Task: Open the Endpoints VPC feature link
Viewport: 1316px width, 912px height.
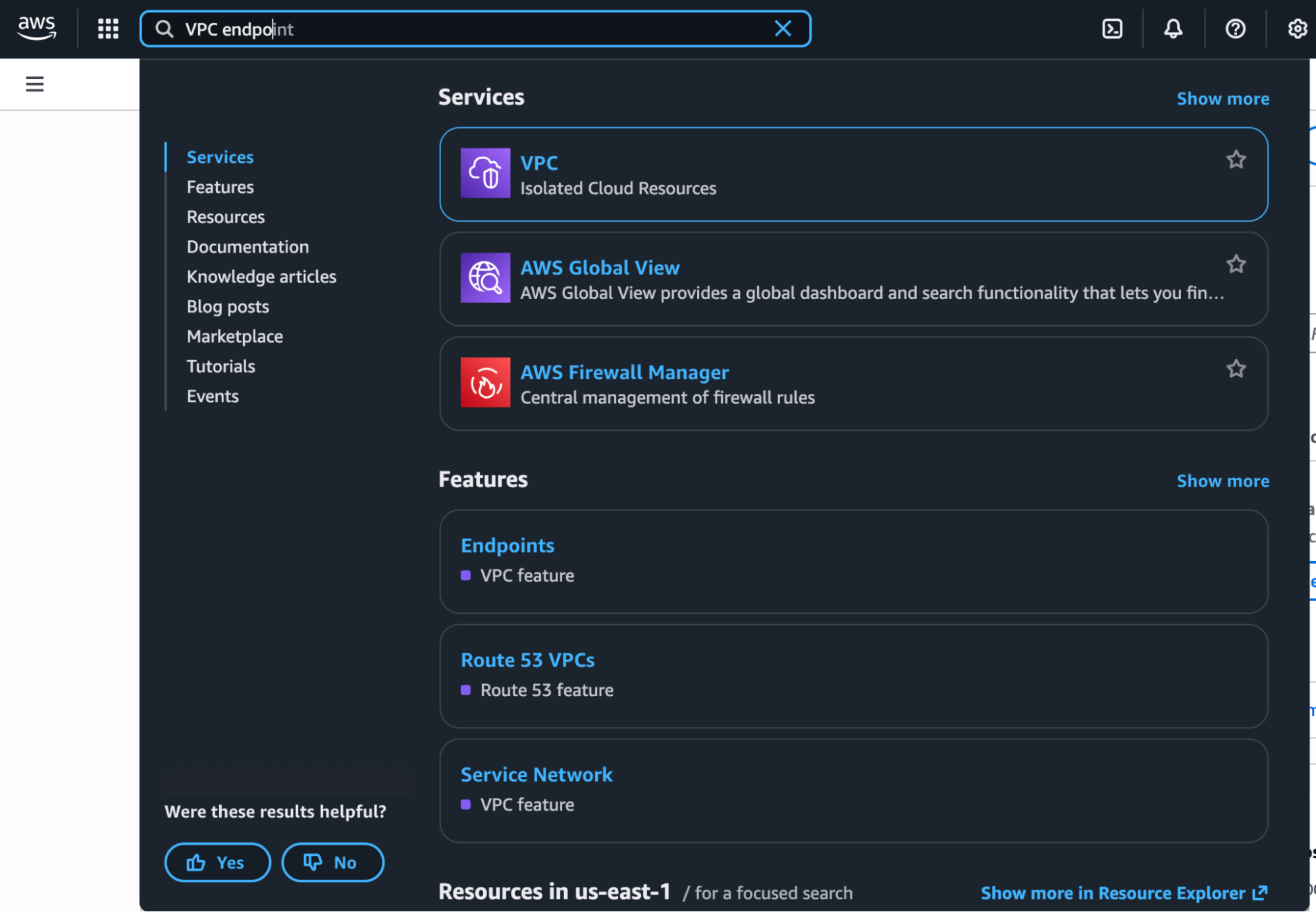Action: [508, 546]
